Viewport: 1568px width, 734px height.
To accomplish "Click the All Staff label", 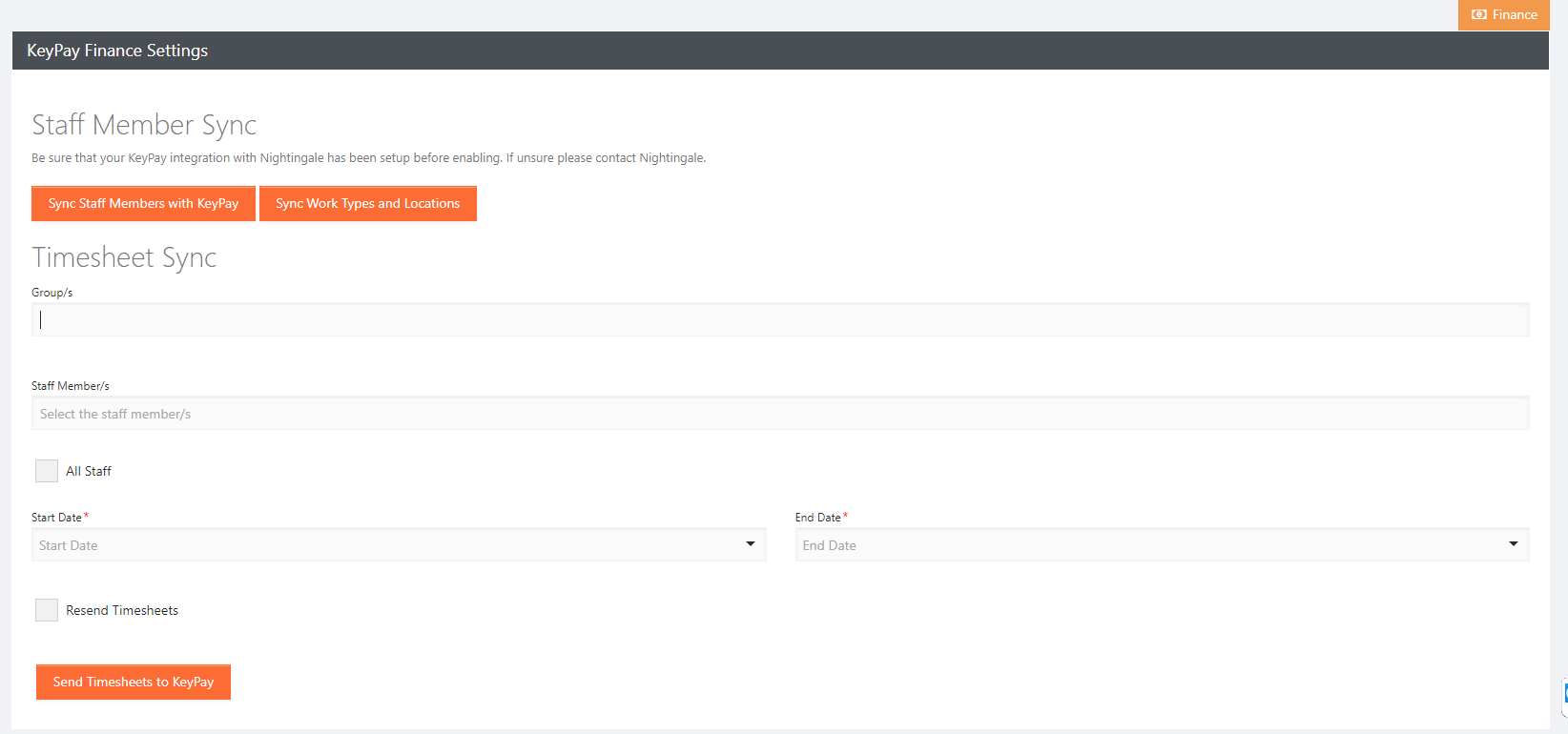I will click(x=89, y=471).
